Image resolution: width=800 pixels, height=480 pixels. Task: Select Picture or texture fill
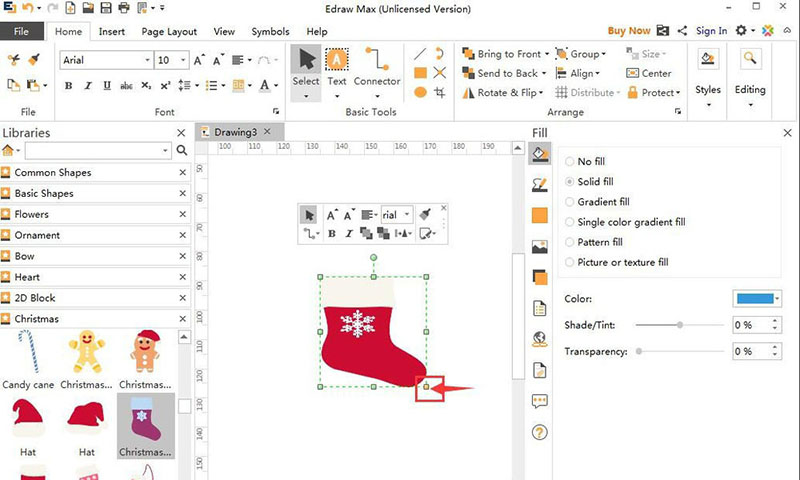[616, 262]
